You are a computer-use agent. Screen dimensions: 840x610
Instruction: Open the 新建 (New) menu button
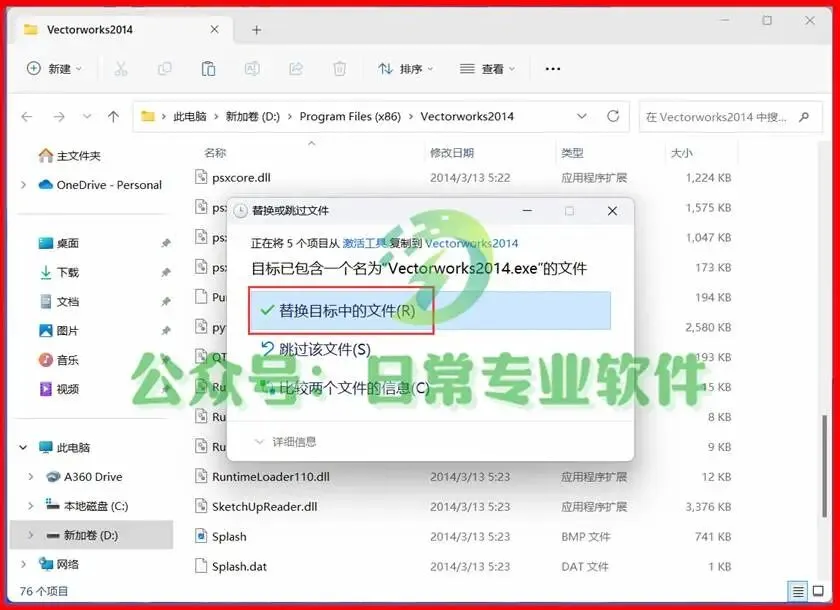coord(54,69)
